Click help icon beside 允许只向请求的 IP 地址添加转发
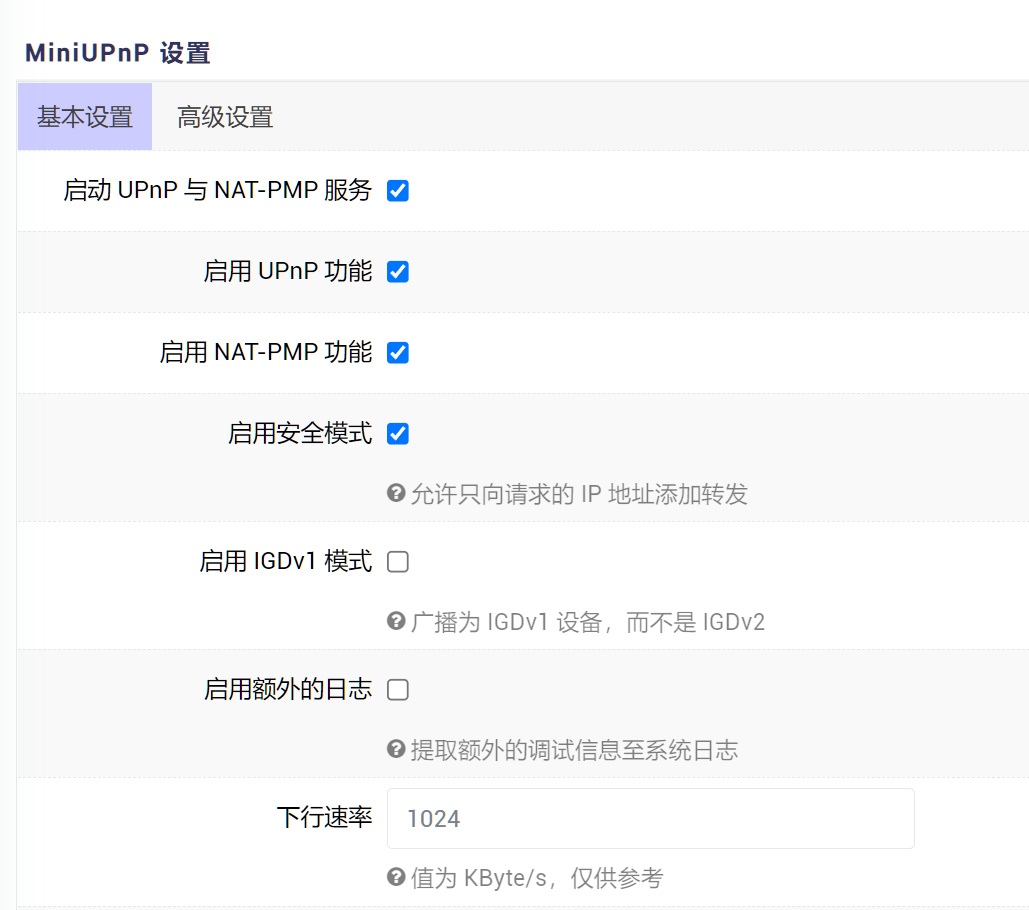 [396, 493]
